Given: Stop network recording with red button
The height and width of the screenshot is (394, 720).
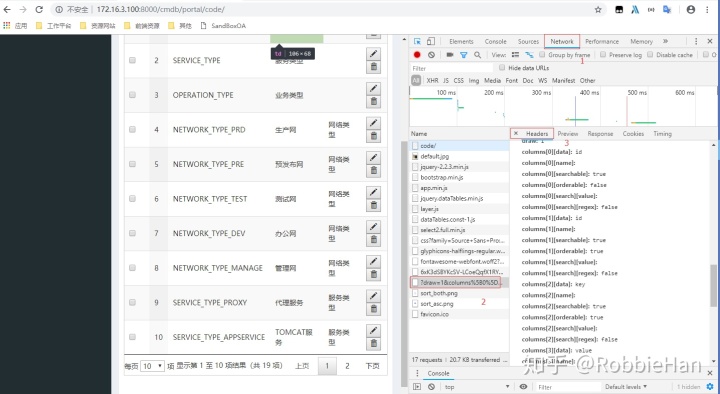Looking at the screenshot, I should click(417, 55).
